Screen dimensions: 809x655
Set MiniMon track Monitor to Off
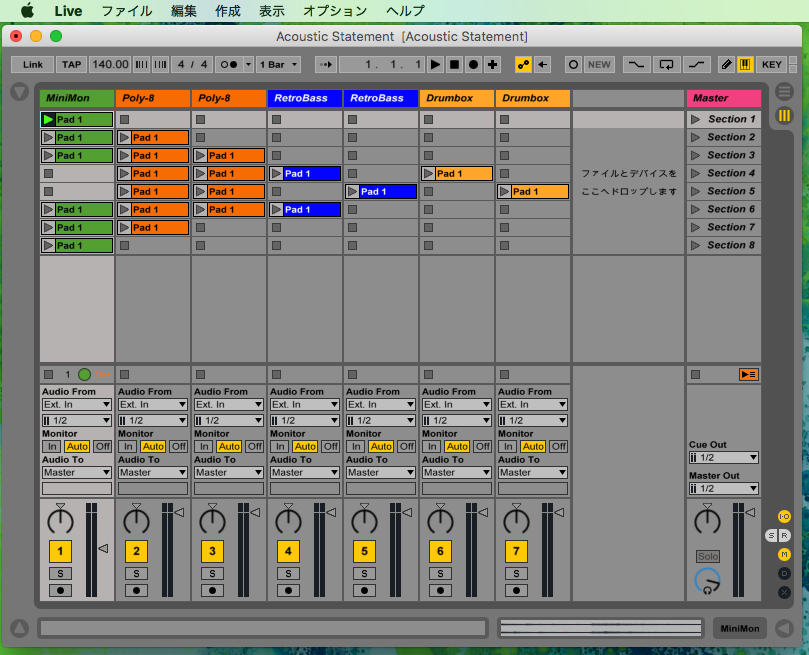click(102, 447)
